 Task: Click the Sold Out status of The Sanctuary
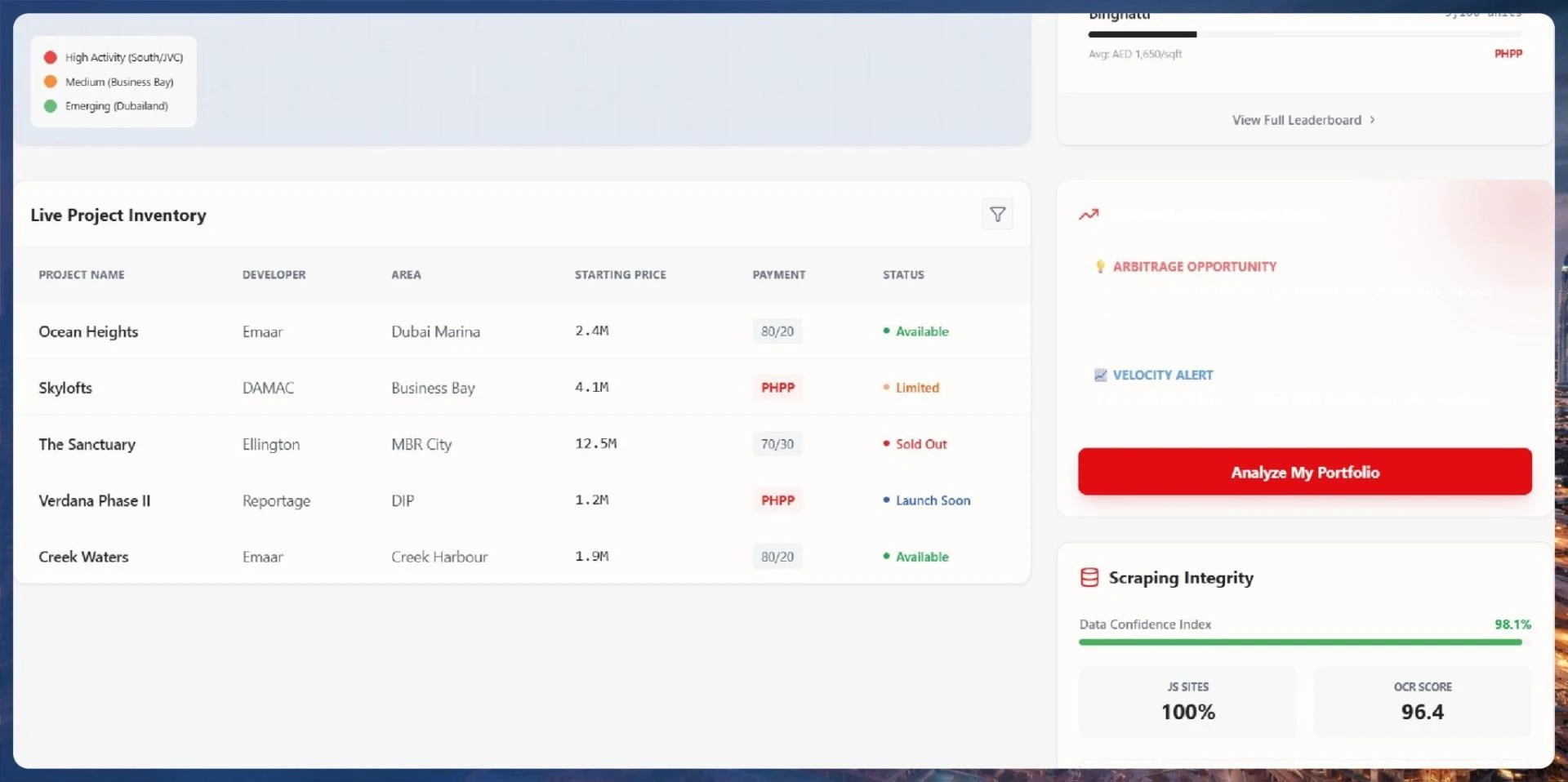920,444
